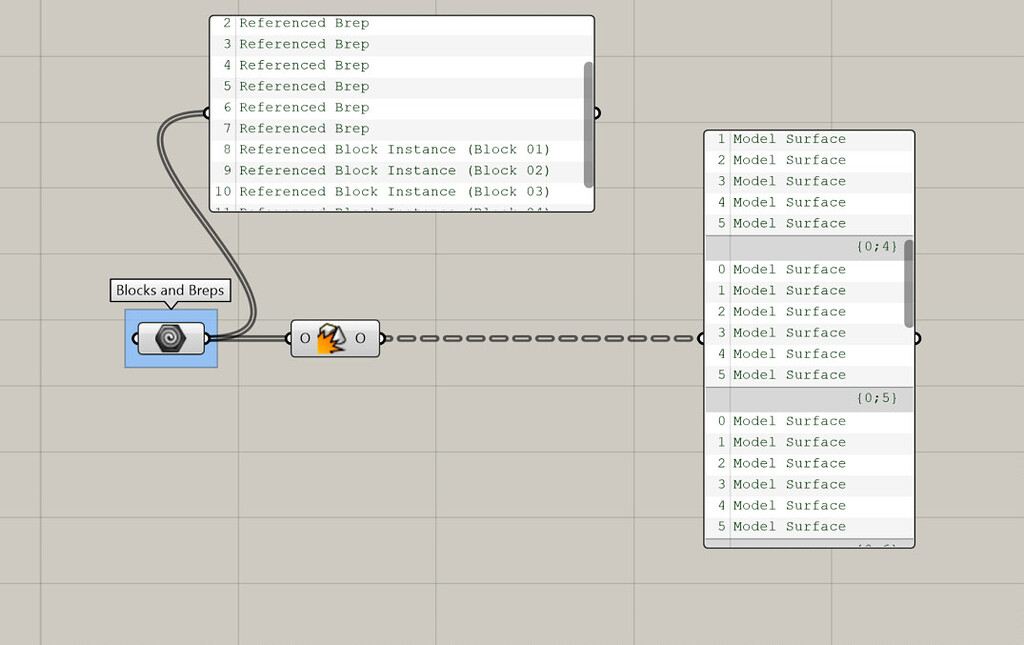The width and height of the screenshot is (1024, 645).
Task: Select the spiral Geometry Pipeline component icon
Action: click(169, 338)
